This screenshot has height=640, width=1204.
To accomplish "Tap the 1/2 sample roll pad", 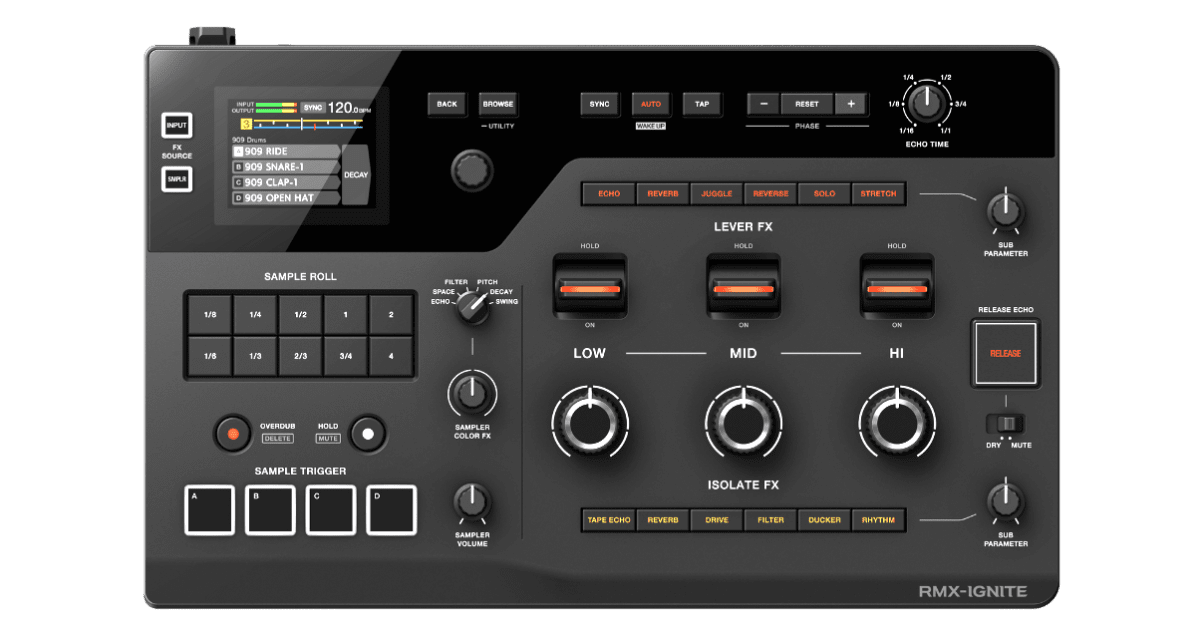I will click(x=300, y=314).
